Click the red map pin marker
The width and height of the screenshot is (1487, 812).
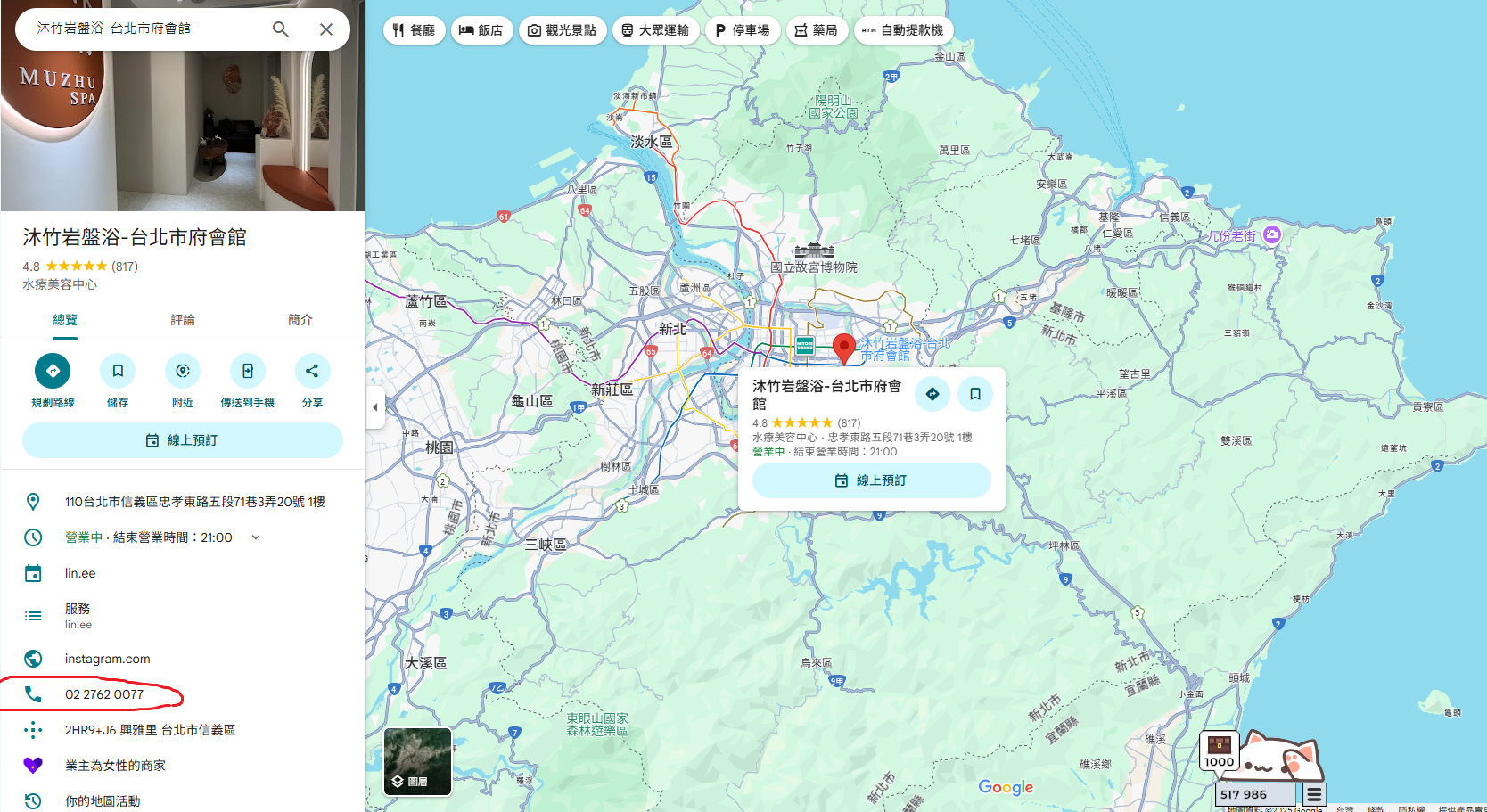coord(843,348)
